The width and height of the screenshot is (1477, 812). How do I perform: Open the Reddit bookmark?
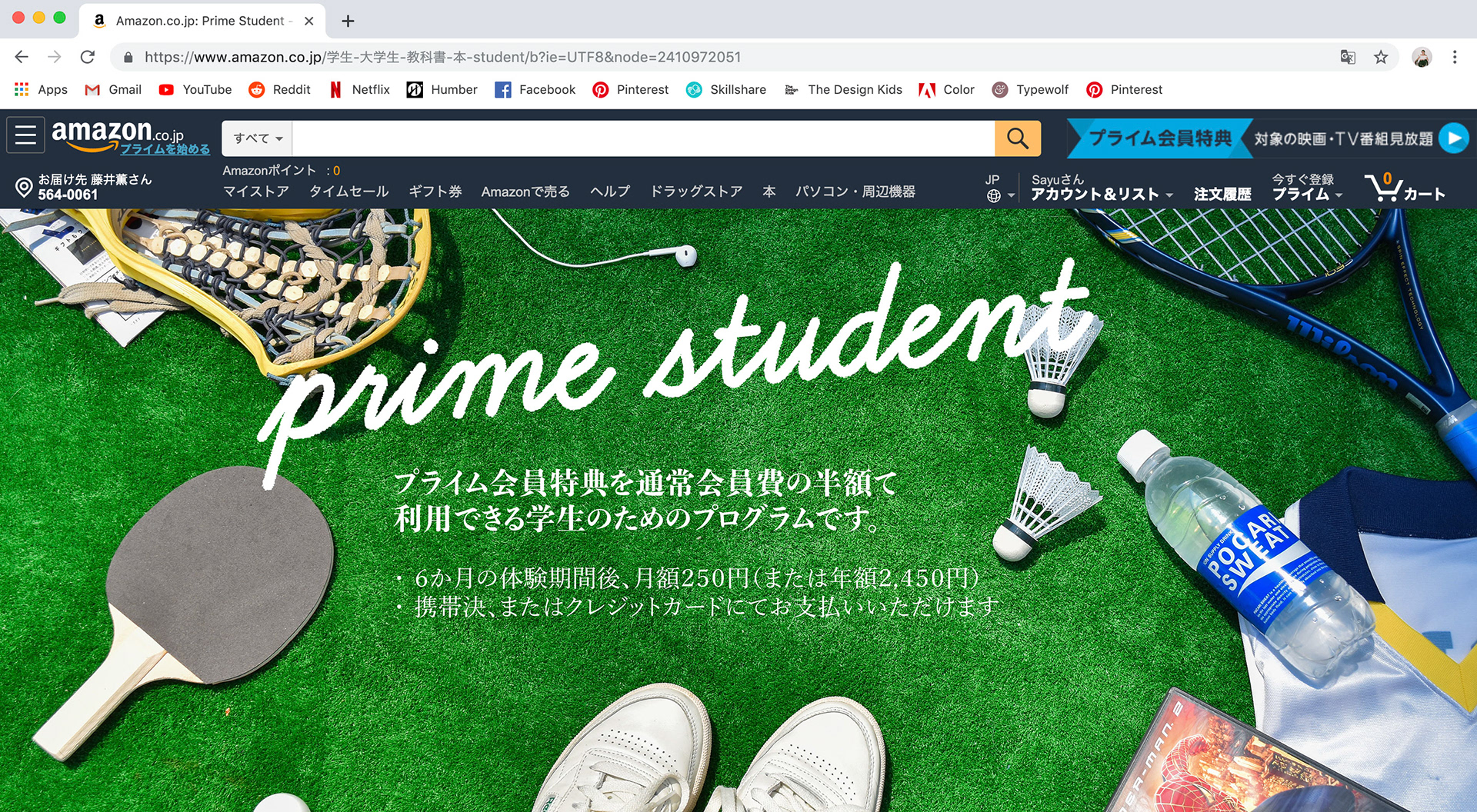point(280,89)
